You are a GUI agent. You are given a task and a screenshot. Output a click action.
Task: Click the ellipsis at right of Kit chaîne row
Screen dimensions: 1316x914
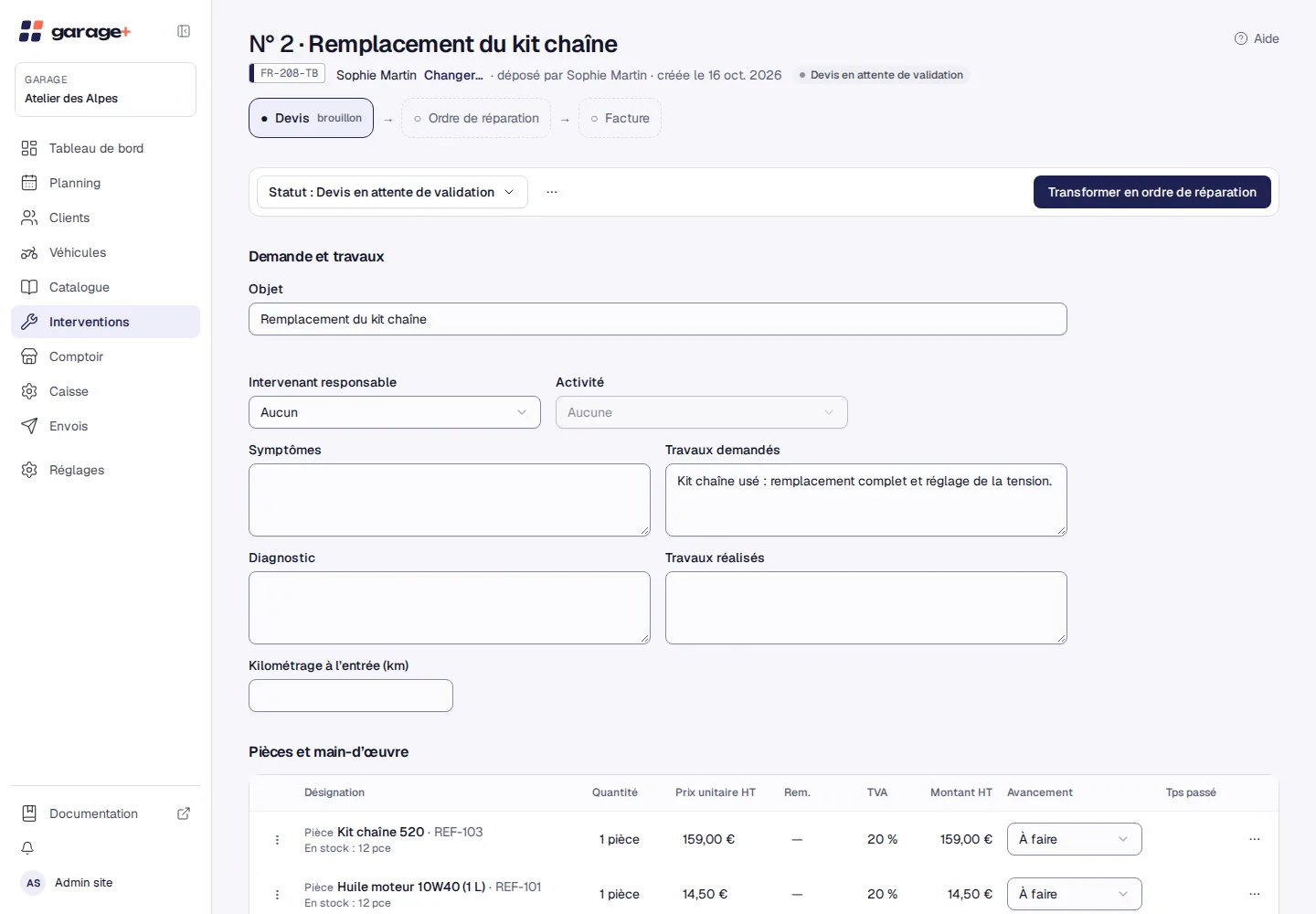click(1255, 839)
